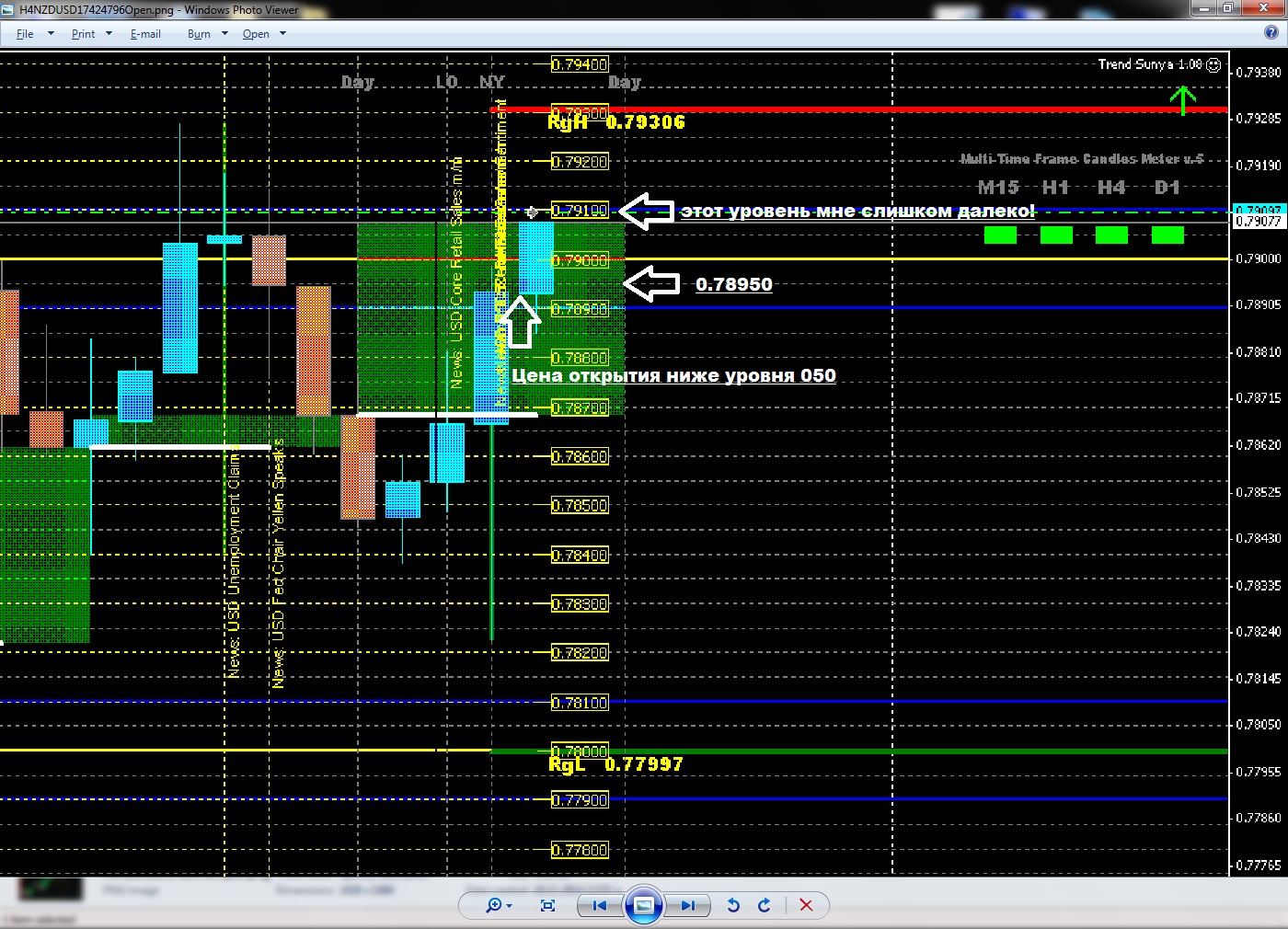Image resolution: width=1288 pixels, height=929 pixels.
Task: Click the 0.78200 price level label
Action: 580,653
